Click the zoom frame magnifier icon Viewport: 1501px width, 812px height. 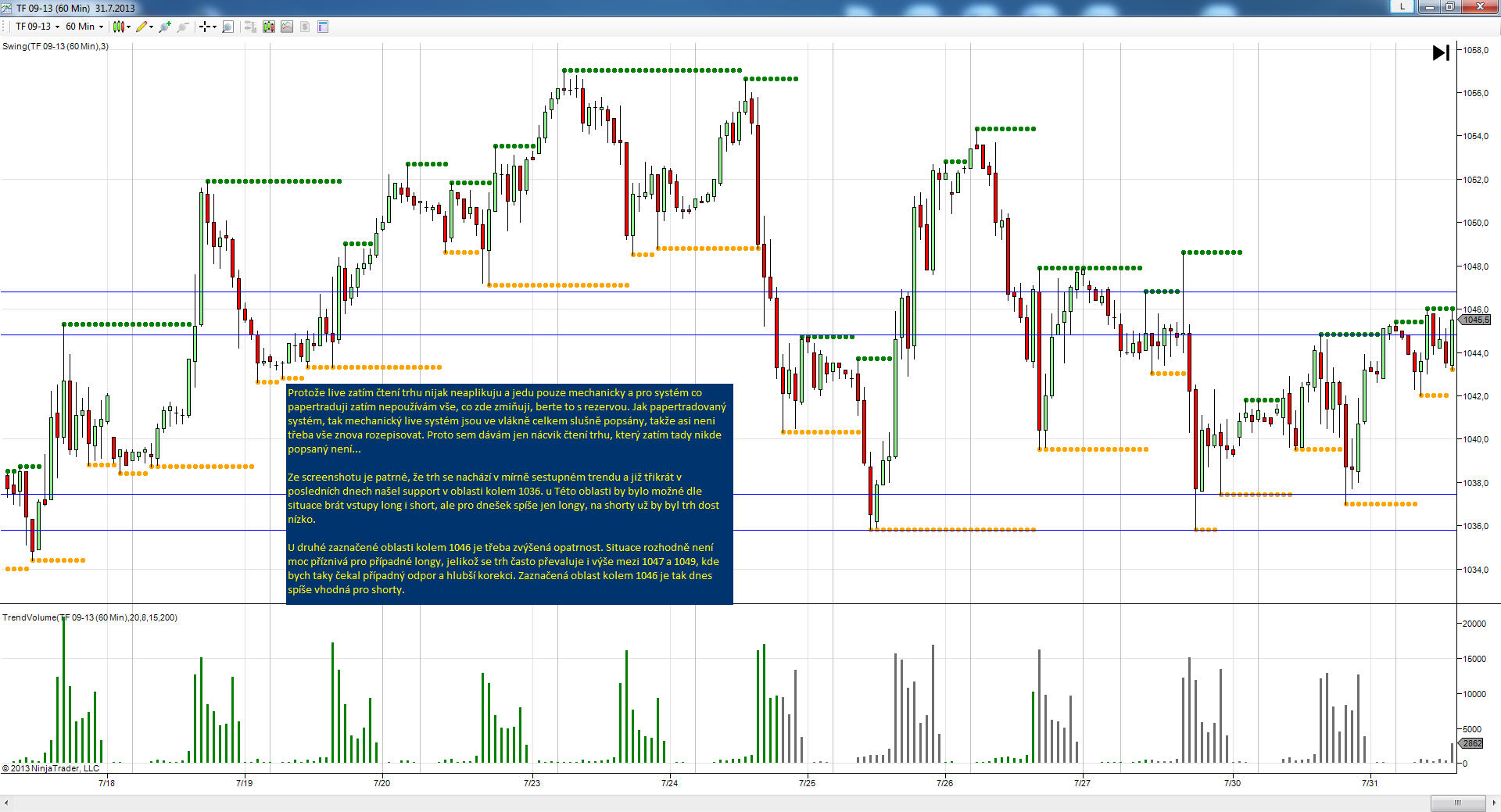tap(227, 27)
